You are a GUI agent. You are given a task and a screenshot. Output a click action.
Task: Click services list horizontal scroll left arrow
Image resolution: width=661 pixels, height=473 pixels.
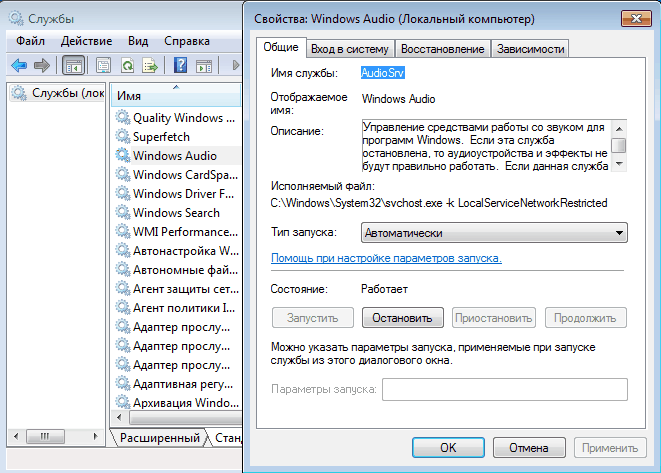click(119, 418)
